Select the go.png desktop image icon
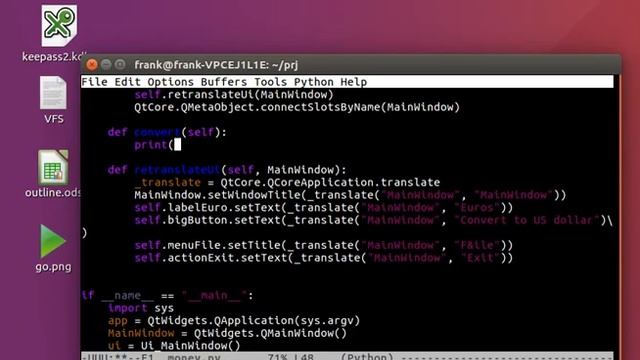Screen dimensions: 640x360 53,241
